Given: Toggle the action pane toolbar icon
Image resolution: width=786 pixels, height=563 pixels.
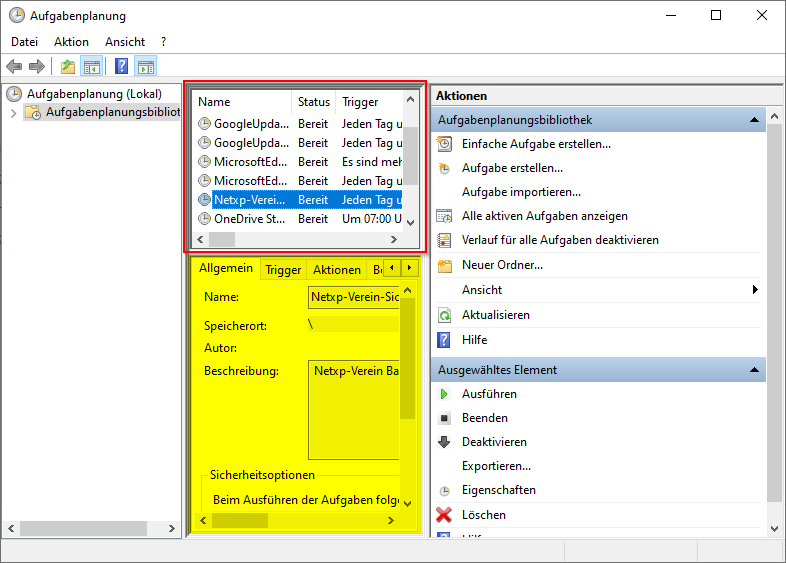Looking at the screenshot, I should [x=146, y=66].
